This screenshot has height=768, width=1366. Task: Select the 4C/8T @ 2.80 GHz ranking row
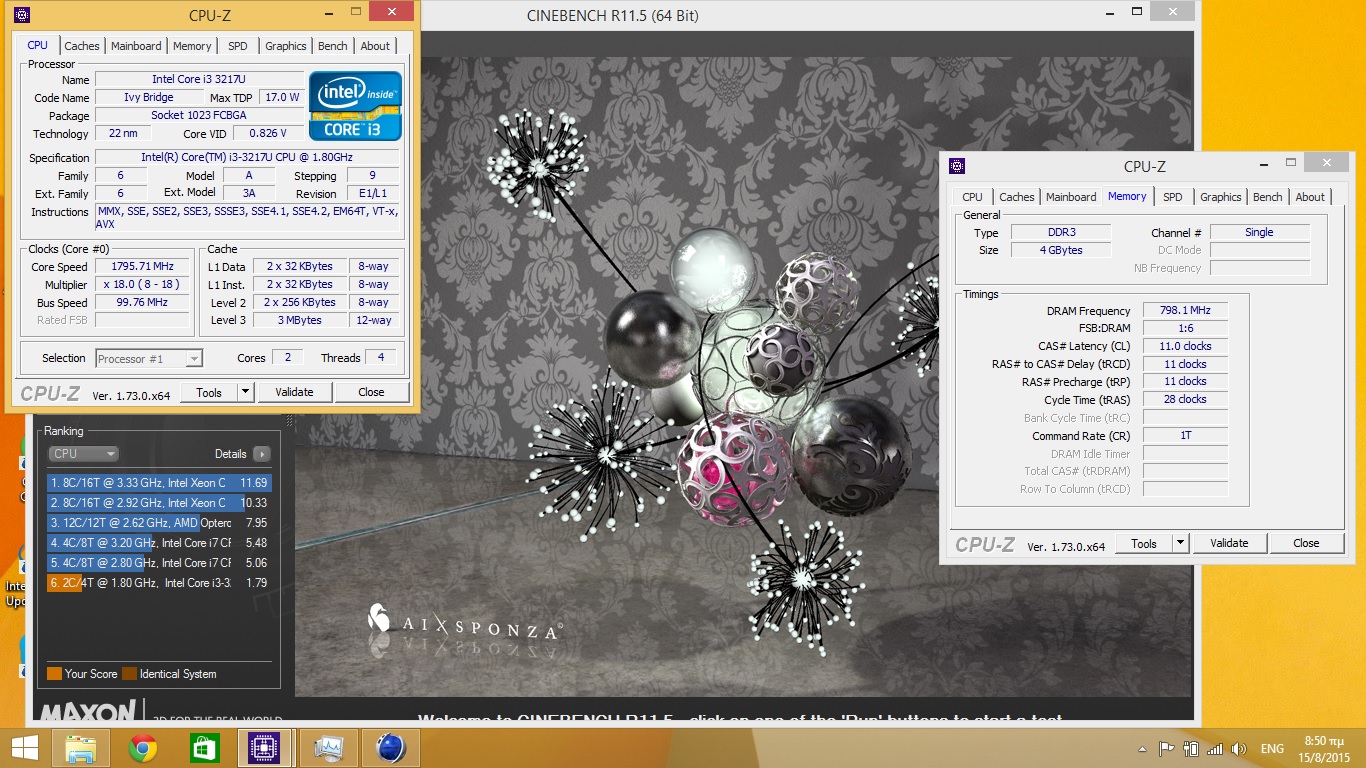159,563
